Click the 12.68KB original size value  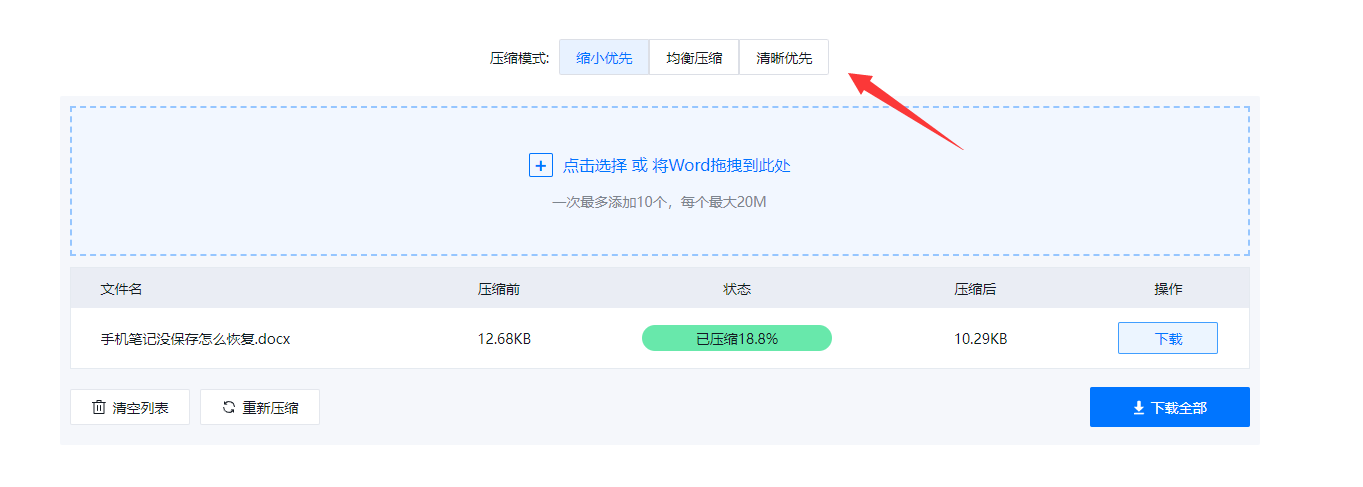point(504,339)
